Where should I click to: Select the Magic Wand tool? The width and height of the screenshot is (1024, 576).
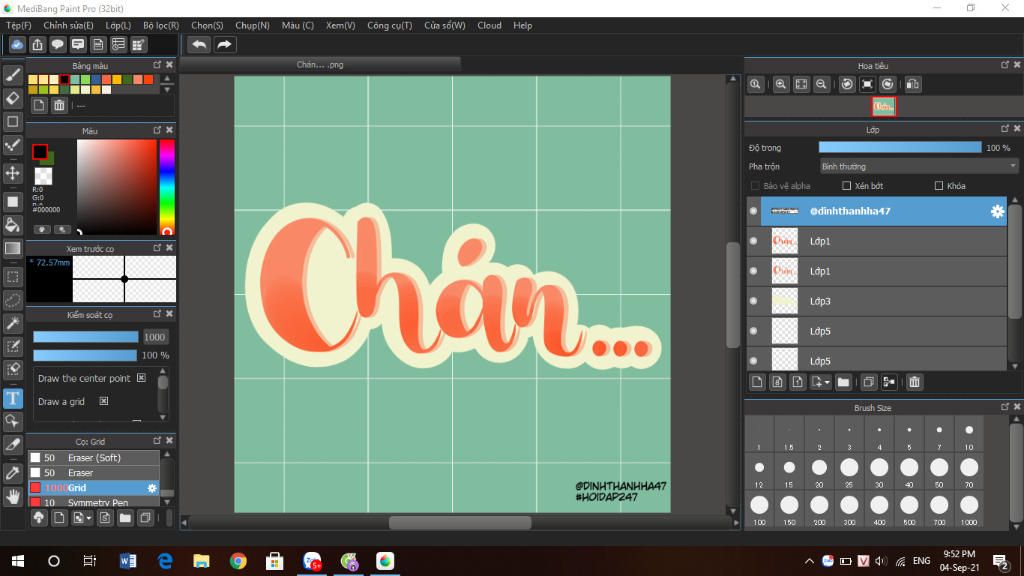12,323
